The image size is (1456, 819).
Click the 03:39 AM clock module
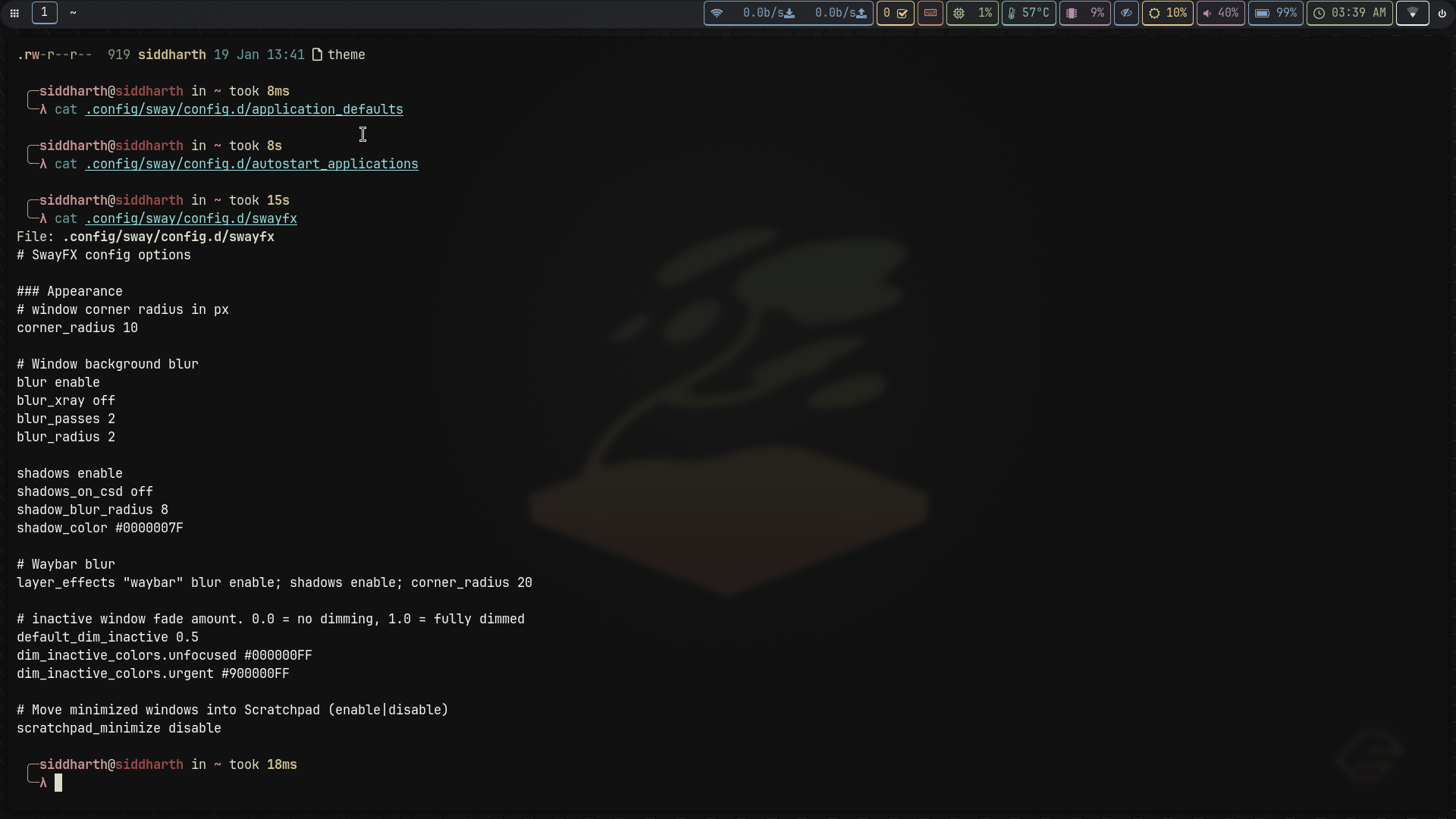(x=1350, y=13)
